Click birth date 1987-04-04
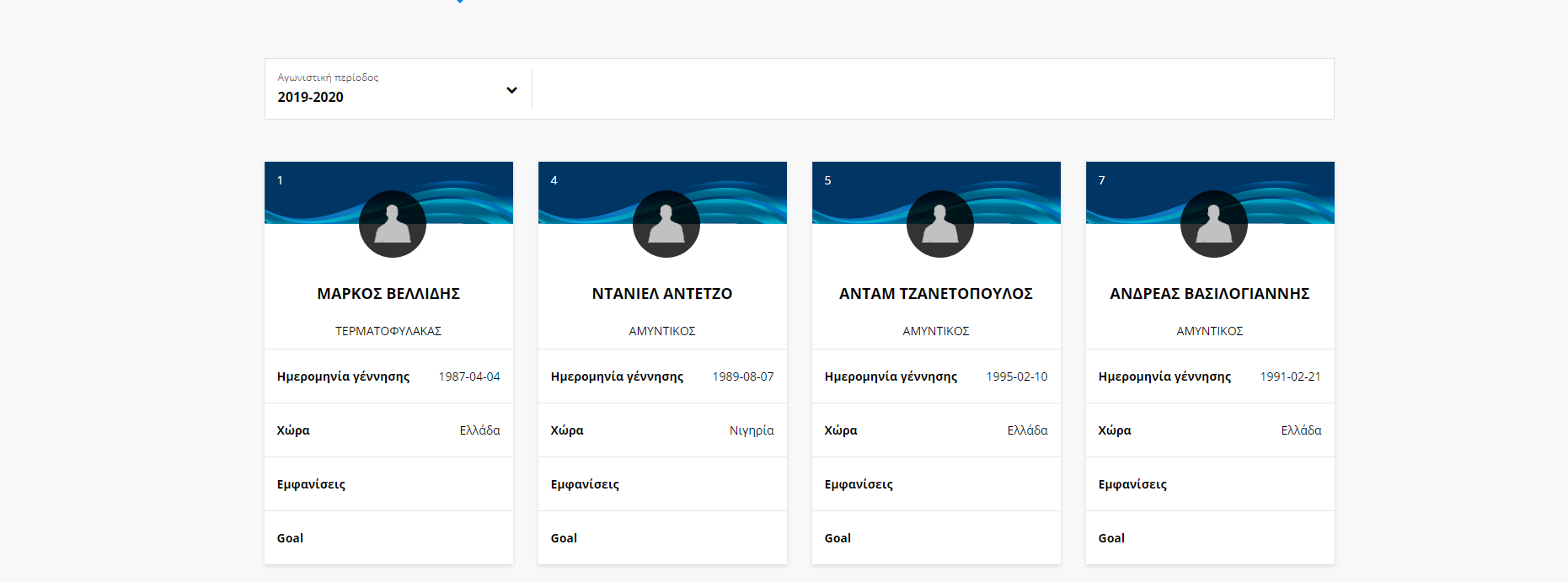This screenshot has width=1568, height=582. [469, 376]
